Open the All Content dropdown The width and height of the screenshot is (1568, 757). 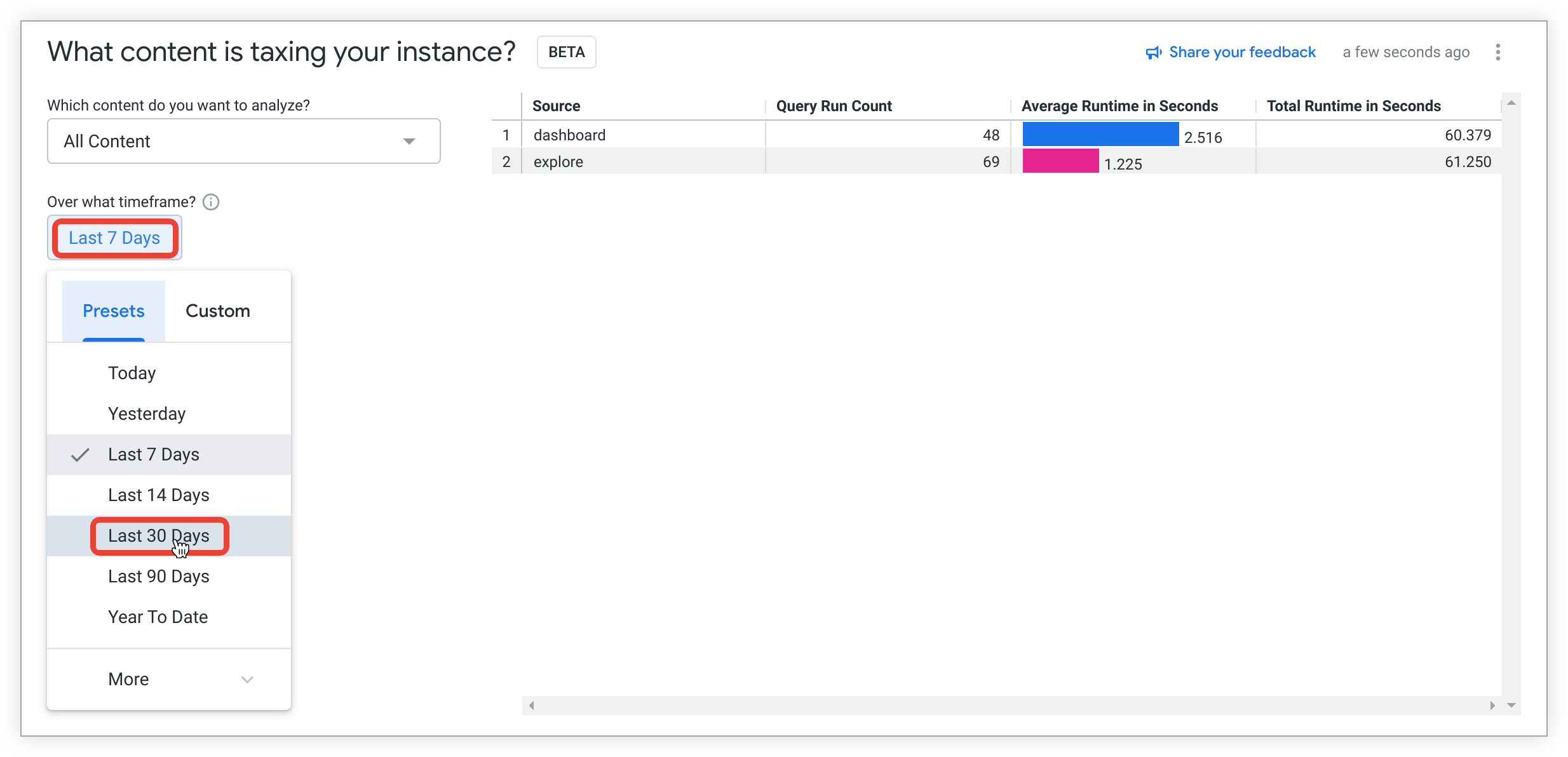[x=243, y=141]
